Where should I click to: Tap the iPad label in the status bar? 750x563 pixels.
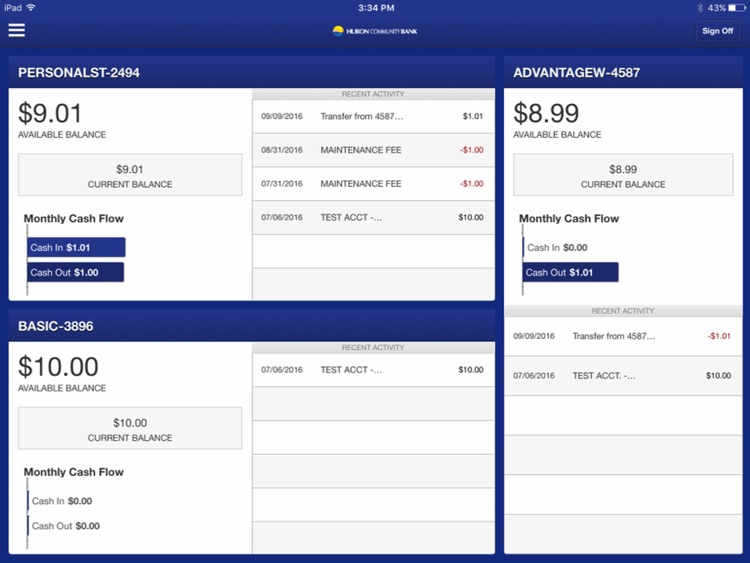click(13, 8)
